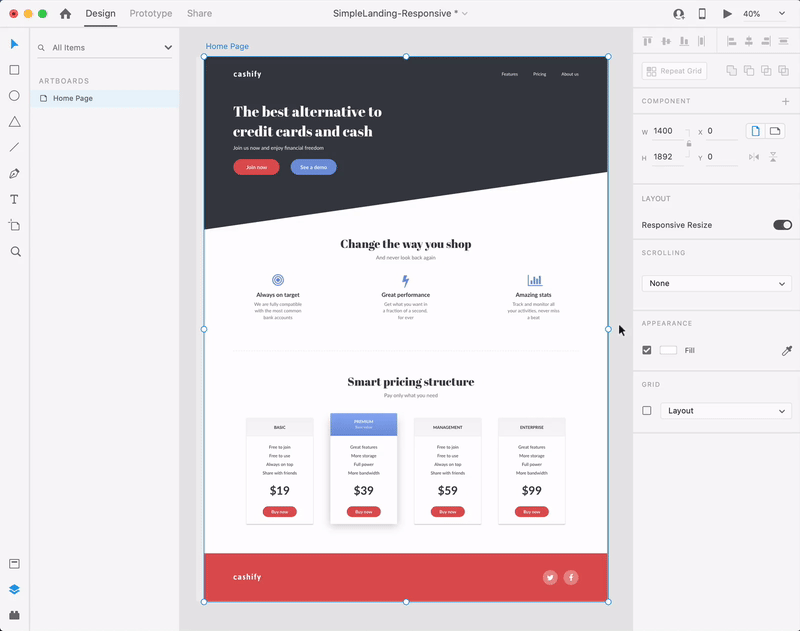Set artboard to portrait orientation
The width and height of the screenshot is (800, 631).
(x=756, y=131)
